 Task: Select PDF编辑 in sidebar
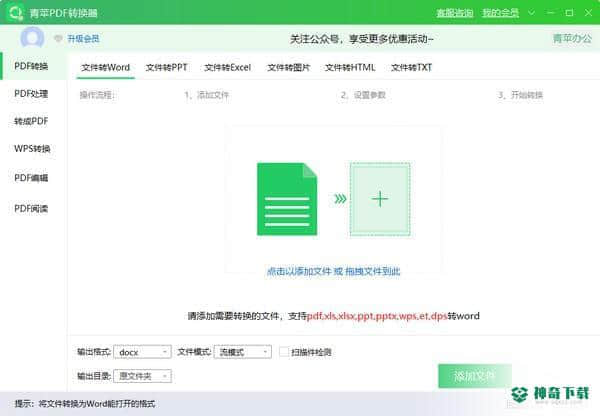pos(33,178)
